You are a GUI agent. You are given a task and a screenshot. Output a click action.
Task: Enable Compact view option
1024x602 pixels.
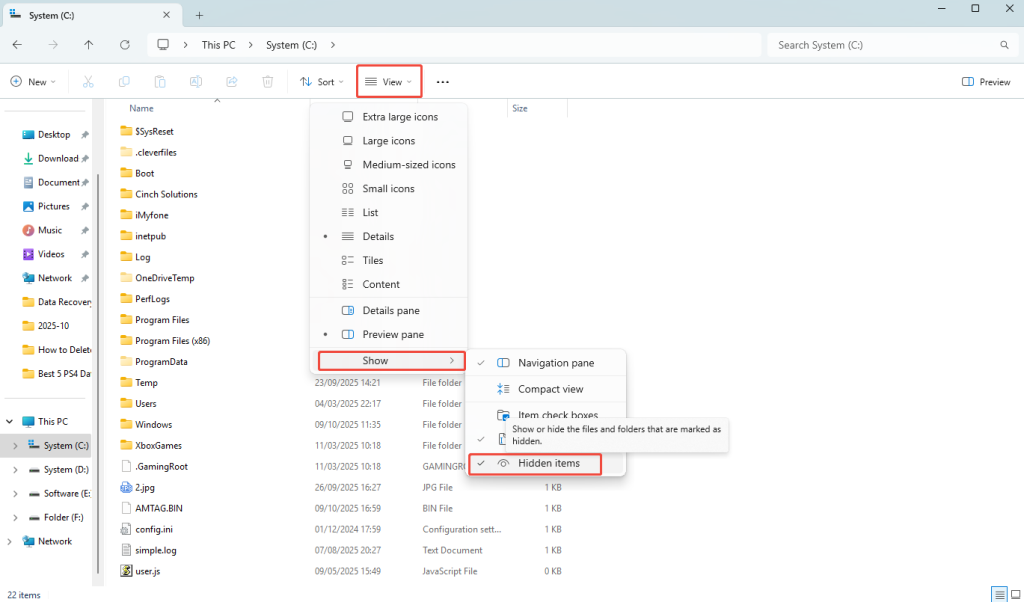pos(550,389)
